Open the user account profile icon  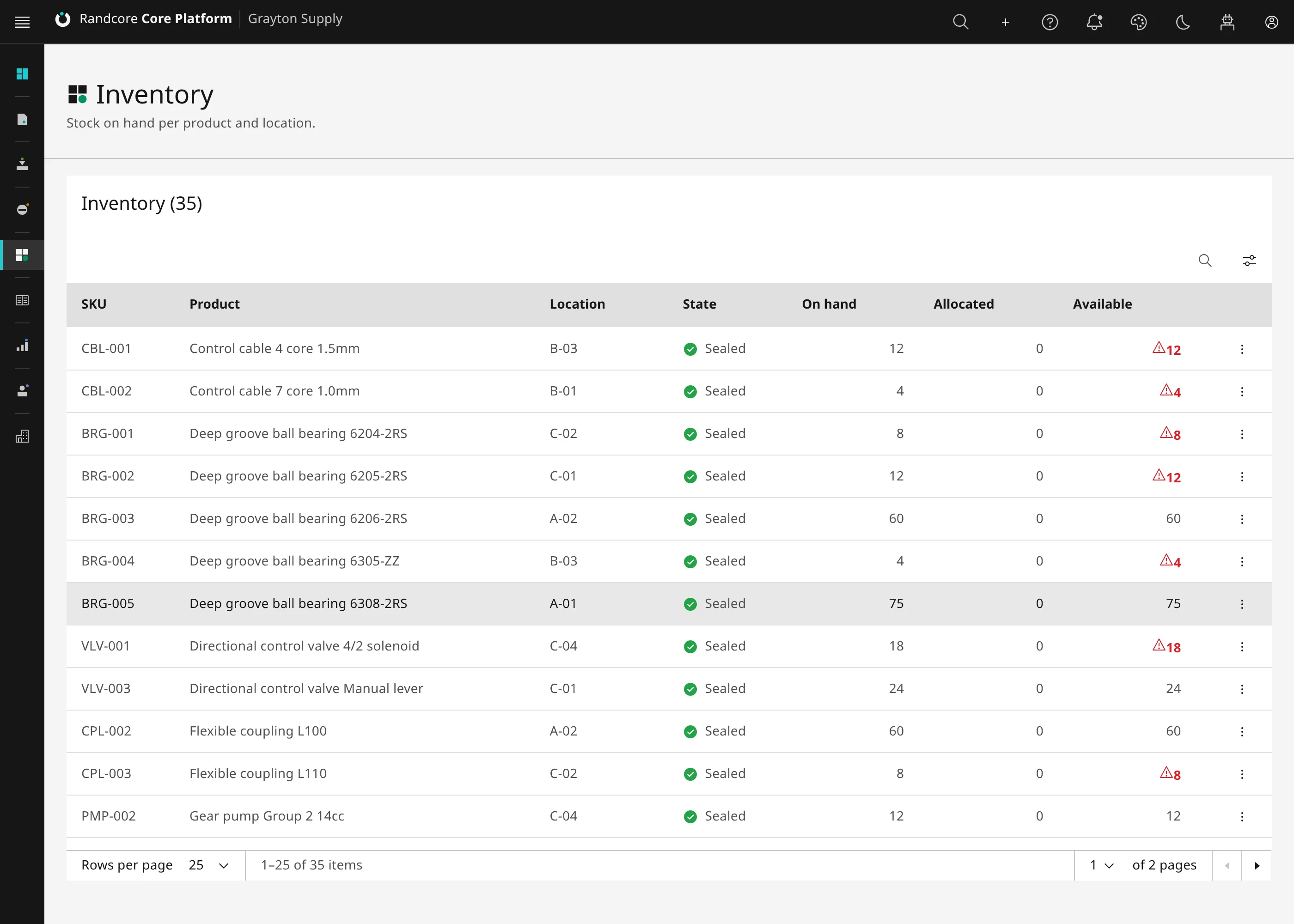pos(1272,22)
